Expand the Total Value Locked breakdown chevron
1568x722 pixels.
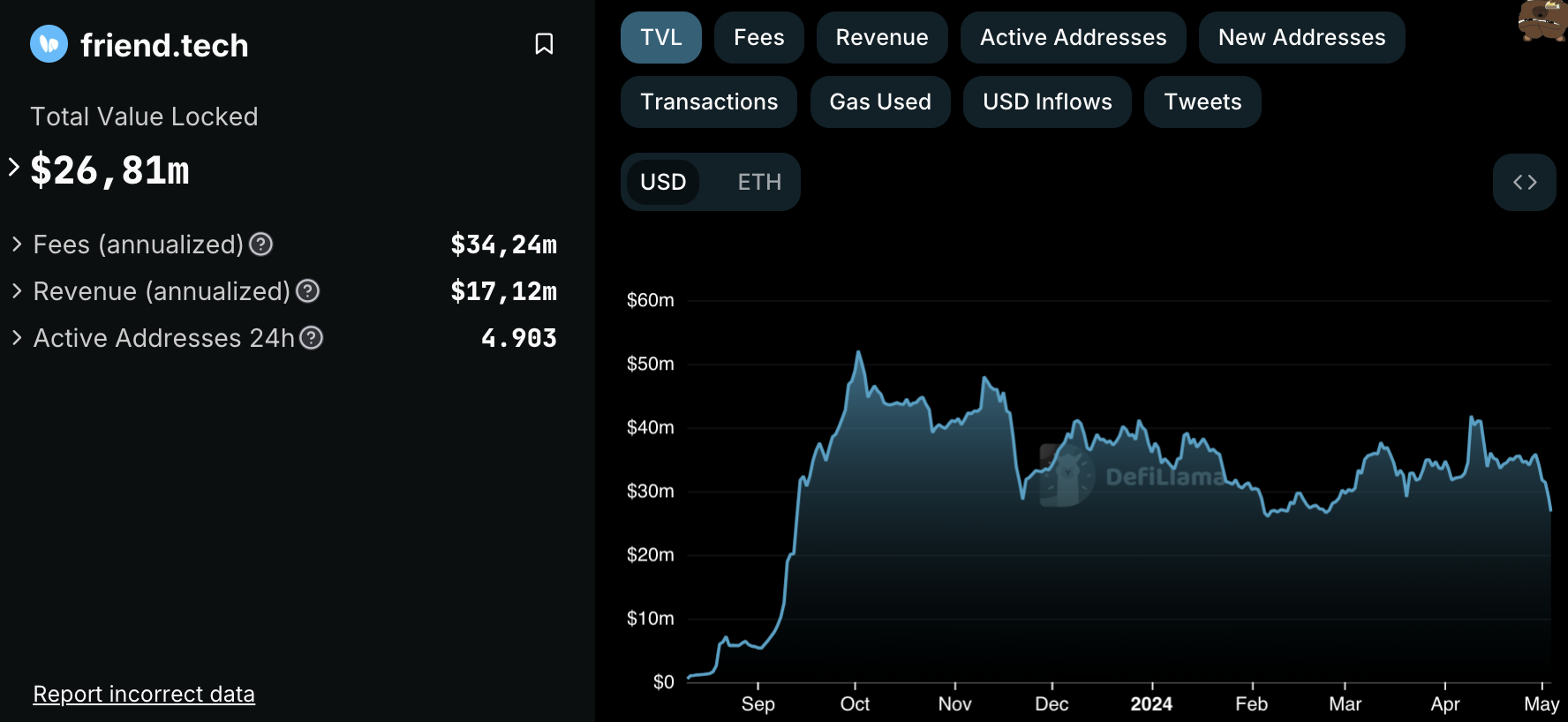[x=13, y=167]
